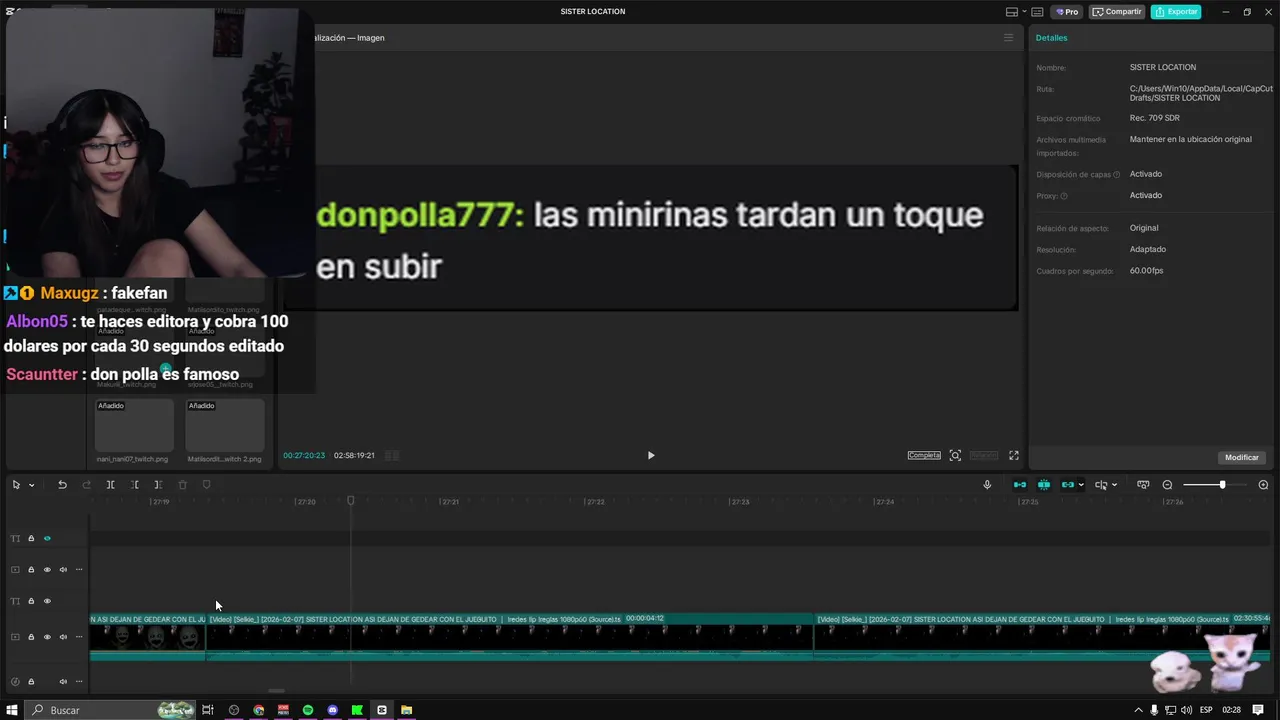Mute the upper video overlay track

63,570
